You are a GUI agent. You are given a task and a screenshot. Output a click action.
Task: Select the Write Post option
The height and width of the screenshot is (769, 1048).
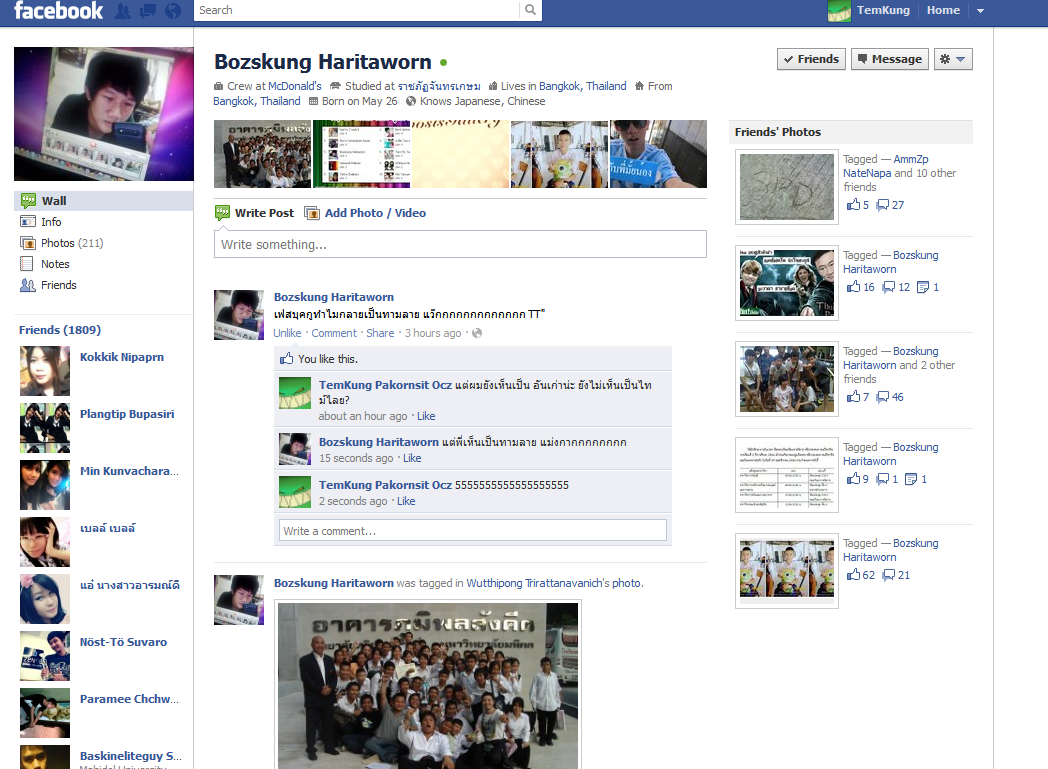click(x=255, y=213)
